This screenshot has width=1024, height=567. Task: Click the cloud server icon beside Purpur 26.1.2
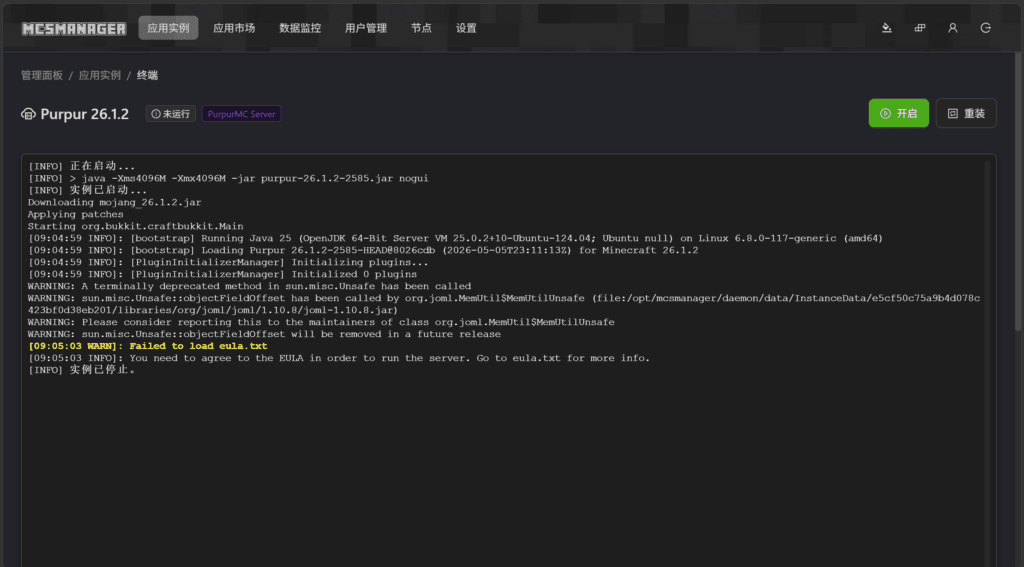(x=28, y=114)
